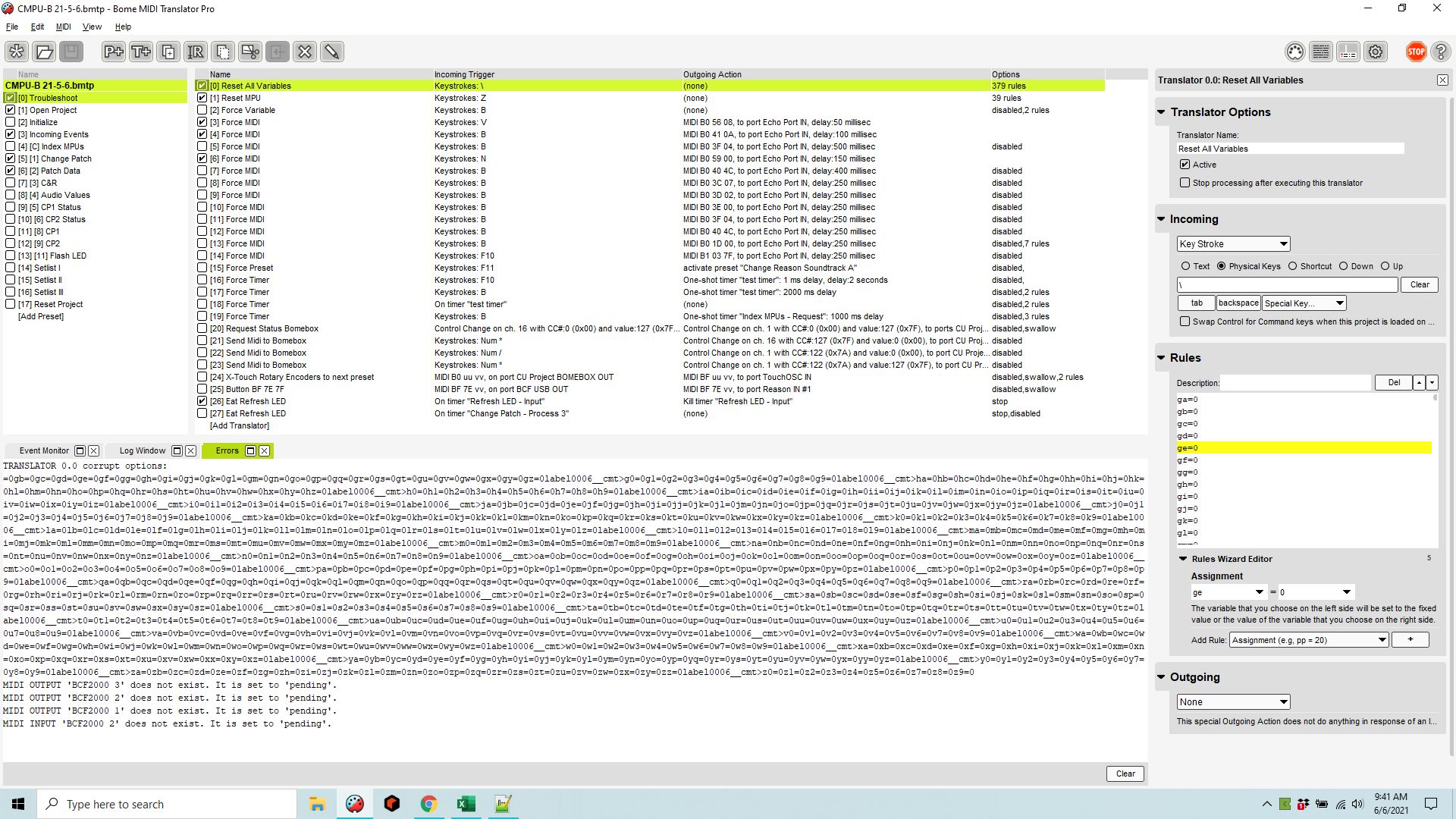This screenshot has width=1456, height=819.
Task: Click Clear button in errors panel
Action: pyautogui.click(x=1125, y=773)
